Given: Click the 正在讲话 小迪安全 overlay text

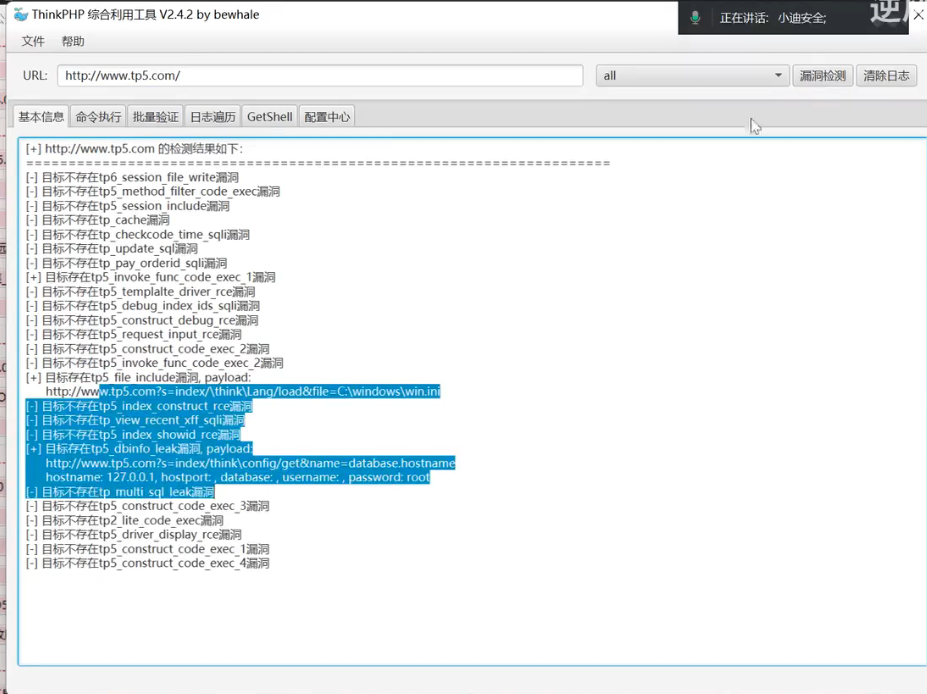Looking at the screenshot, I should click(x=773, y=18).
